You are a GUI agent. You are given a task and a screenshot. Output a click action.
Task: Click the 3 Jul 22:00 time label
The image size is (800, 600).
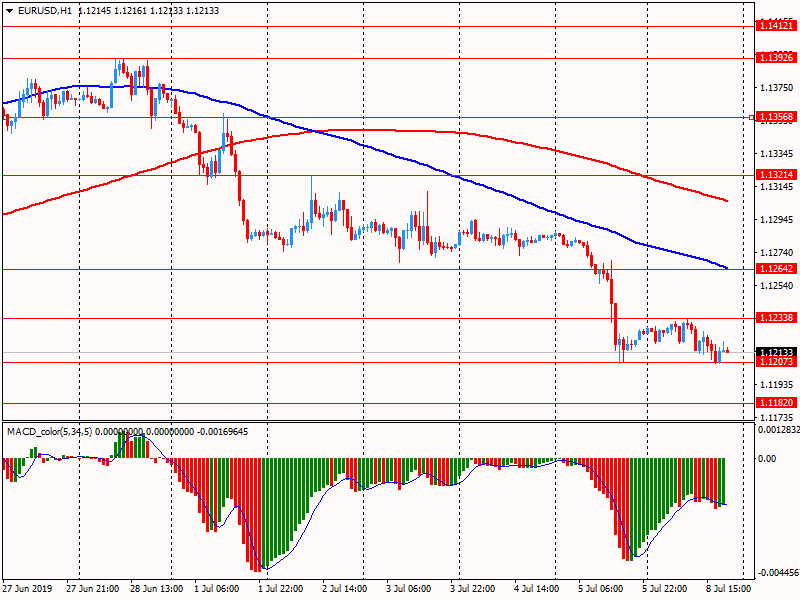(x=472, y=588)
